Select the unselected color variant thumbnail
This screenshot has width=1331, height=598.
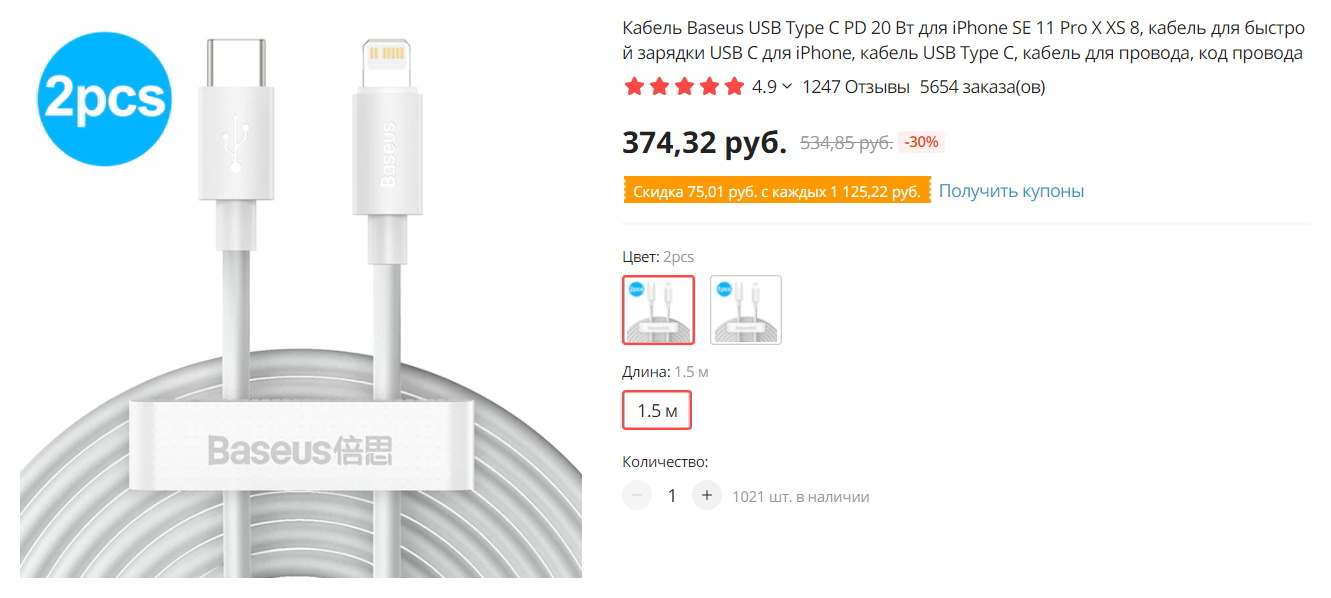click(746, 310)
